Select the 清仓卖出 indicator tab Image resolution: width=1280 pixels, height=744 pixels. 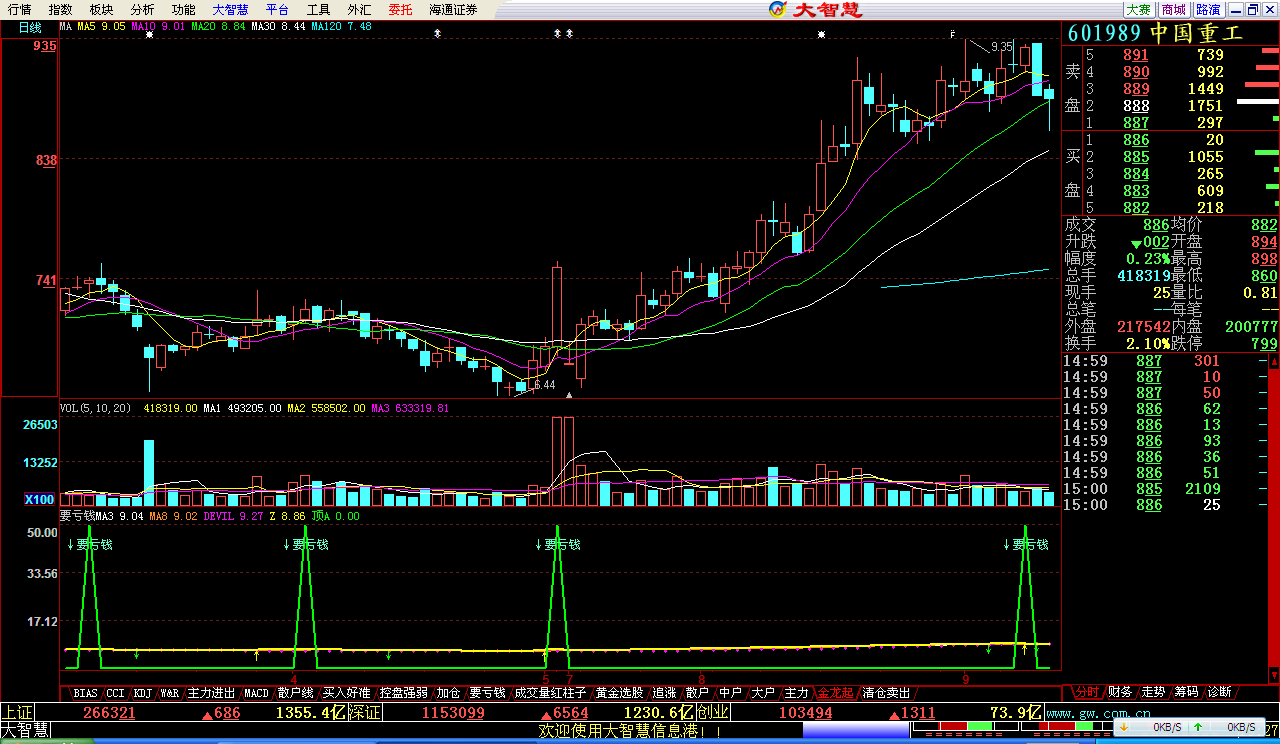coord(886,693)
